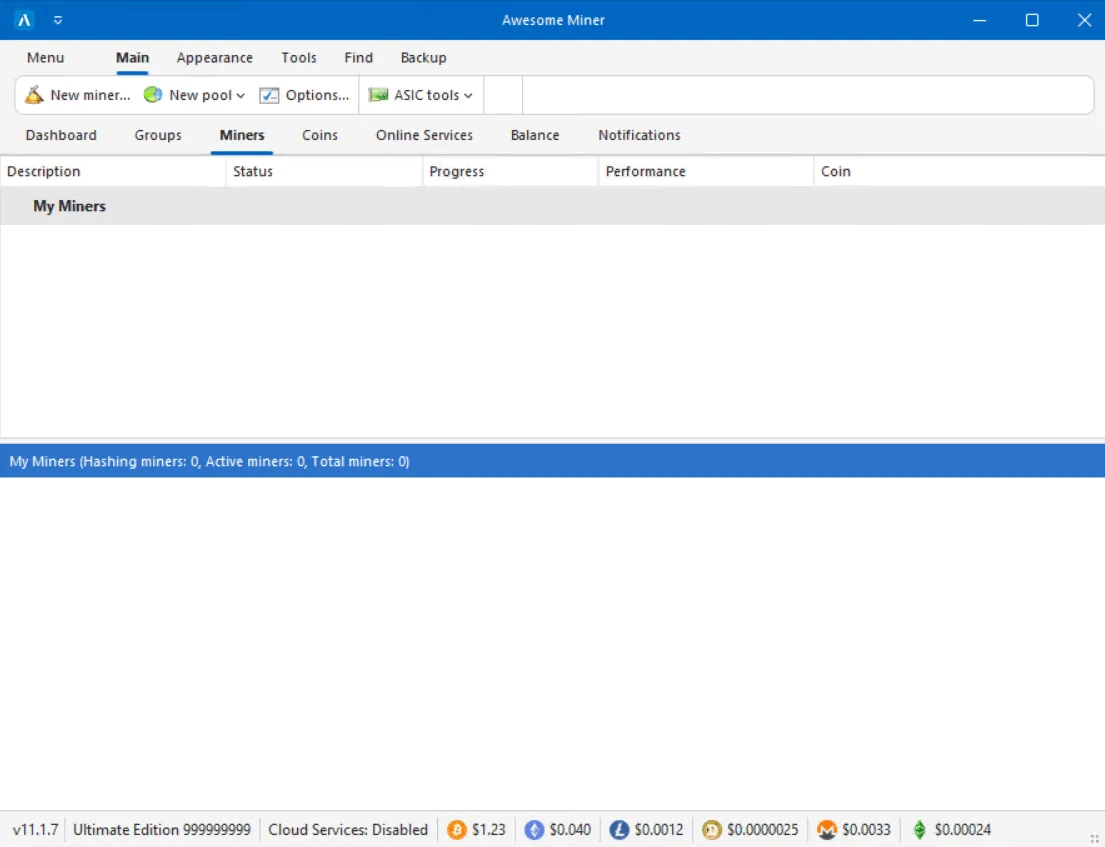1105x847 pixels.
Task: Switch to the Backup ribbon tab
Action: (x=423, y=58)
